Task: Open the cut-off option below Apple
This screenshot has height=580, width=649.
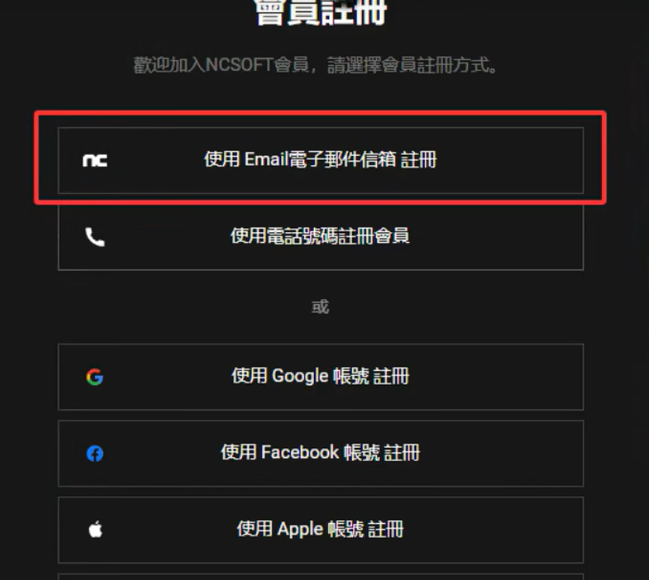Action: 321,577
